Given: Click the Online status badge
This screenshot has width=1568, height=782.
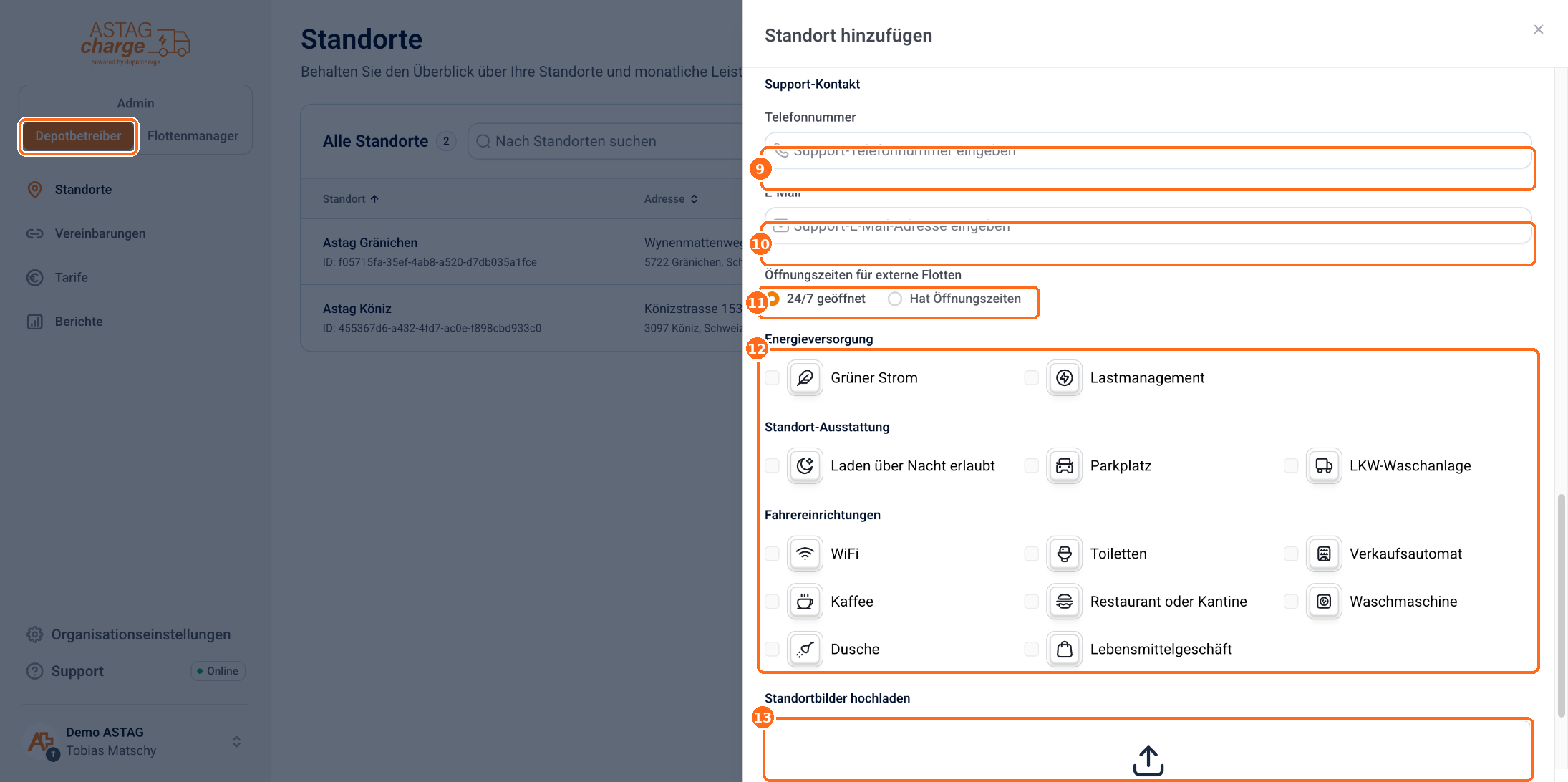Looking at the screenshot, I should point(218,671).
